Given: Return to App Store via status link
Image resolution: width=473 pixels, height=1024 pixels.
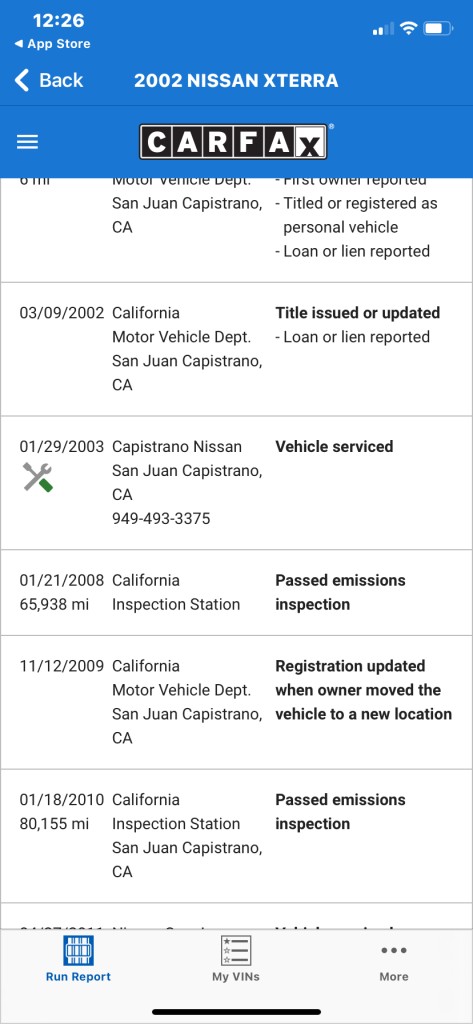Looking at the screenshot, I should coord(52,44).
